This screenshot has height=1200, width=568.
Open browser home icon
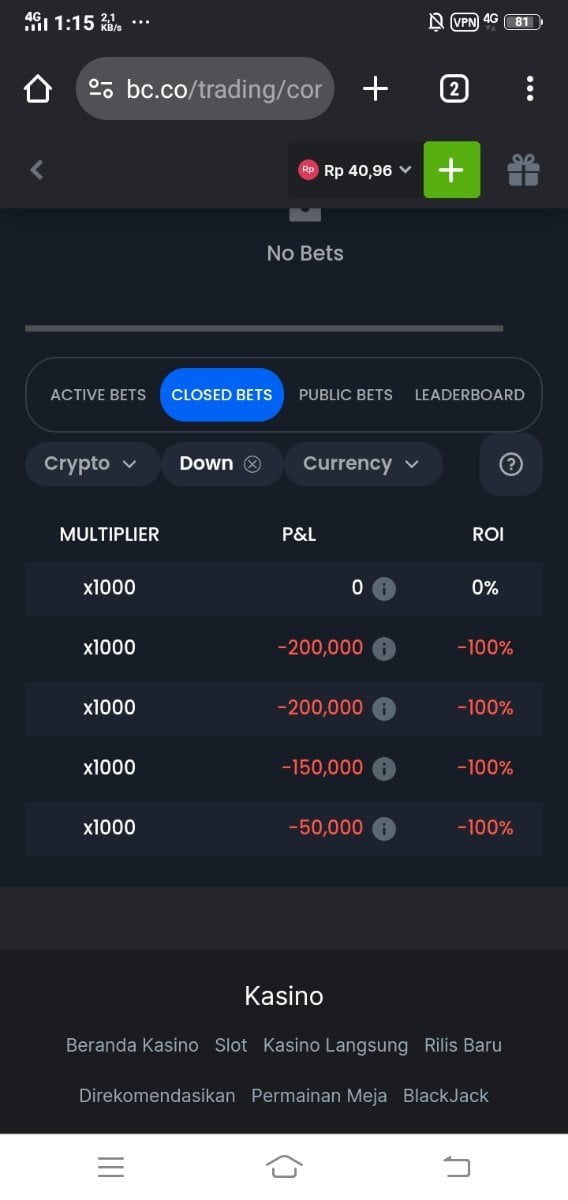(38, 89)
